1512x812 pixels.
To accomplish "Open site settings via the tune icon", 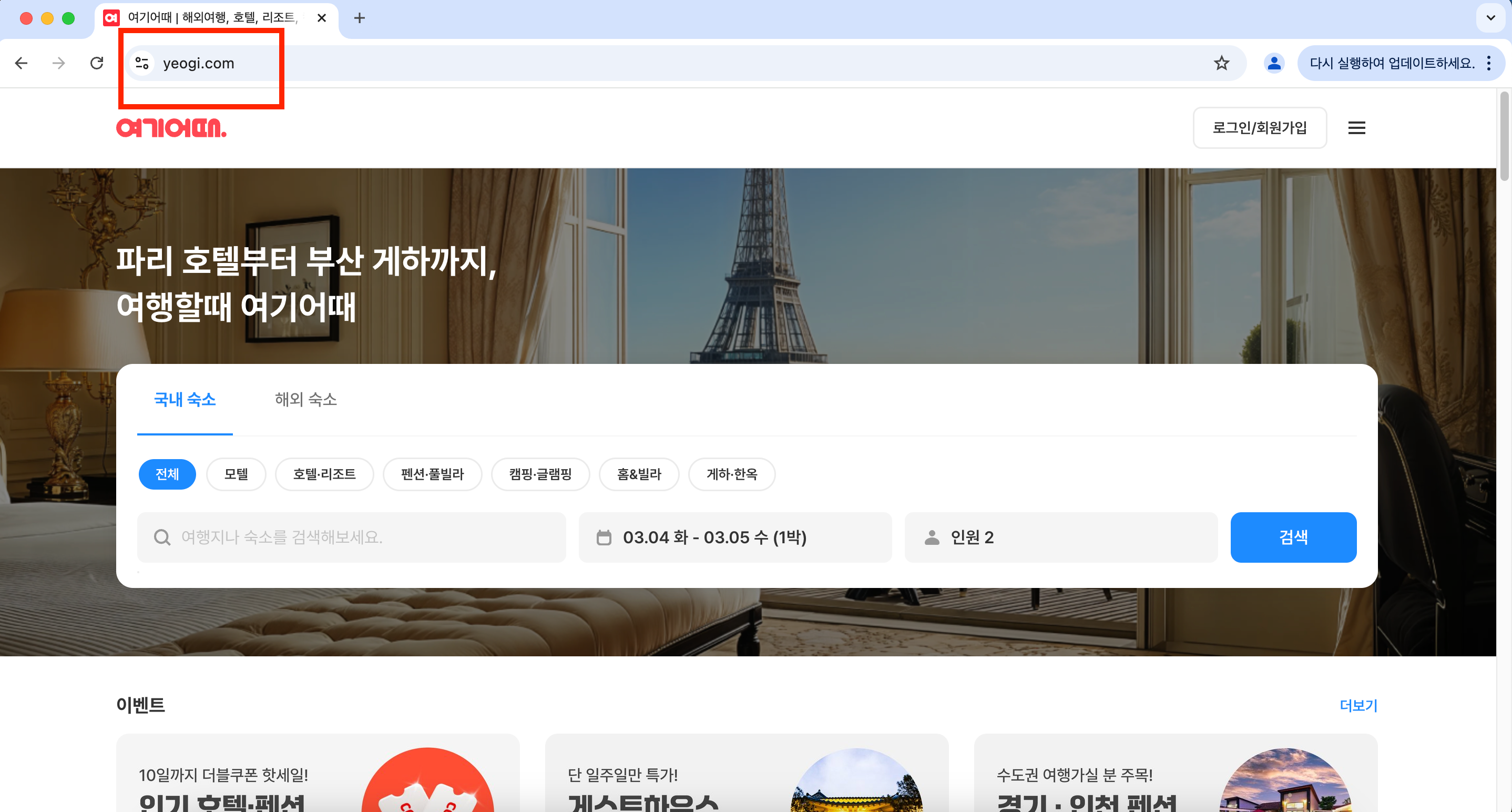I will pyautogui.click(x=141, y=63).
